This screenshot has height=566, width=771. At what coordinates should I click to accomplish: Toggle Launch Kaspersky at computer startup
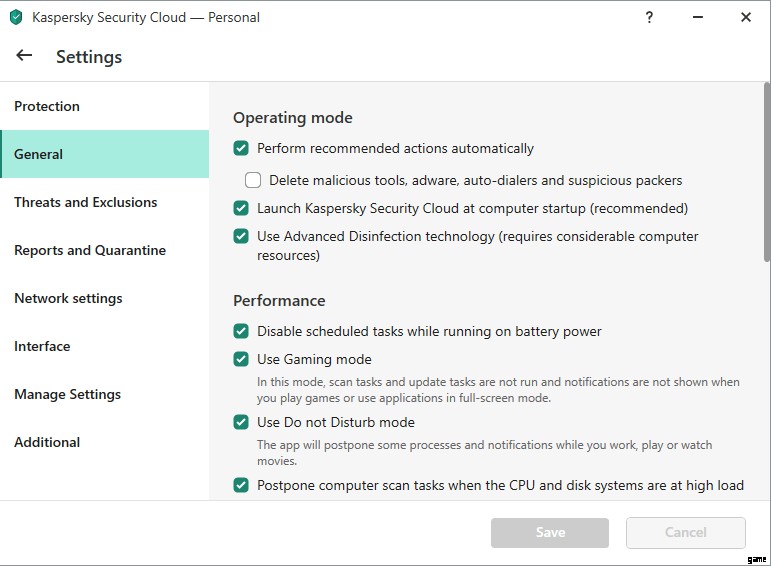click(x=241, y=208)
